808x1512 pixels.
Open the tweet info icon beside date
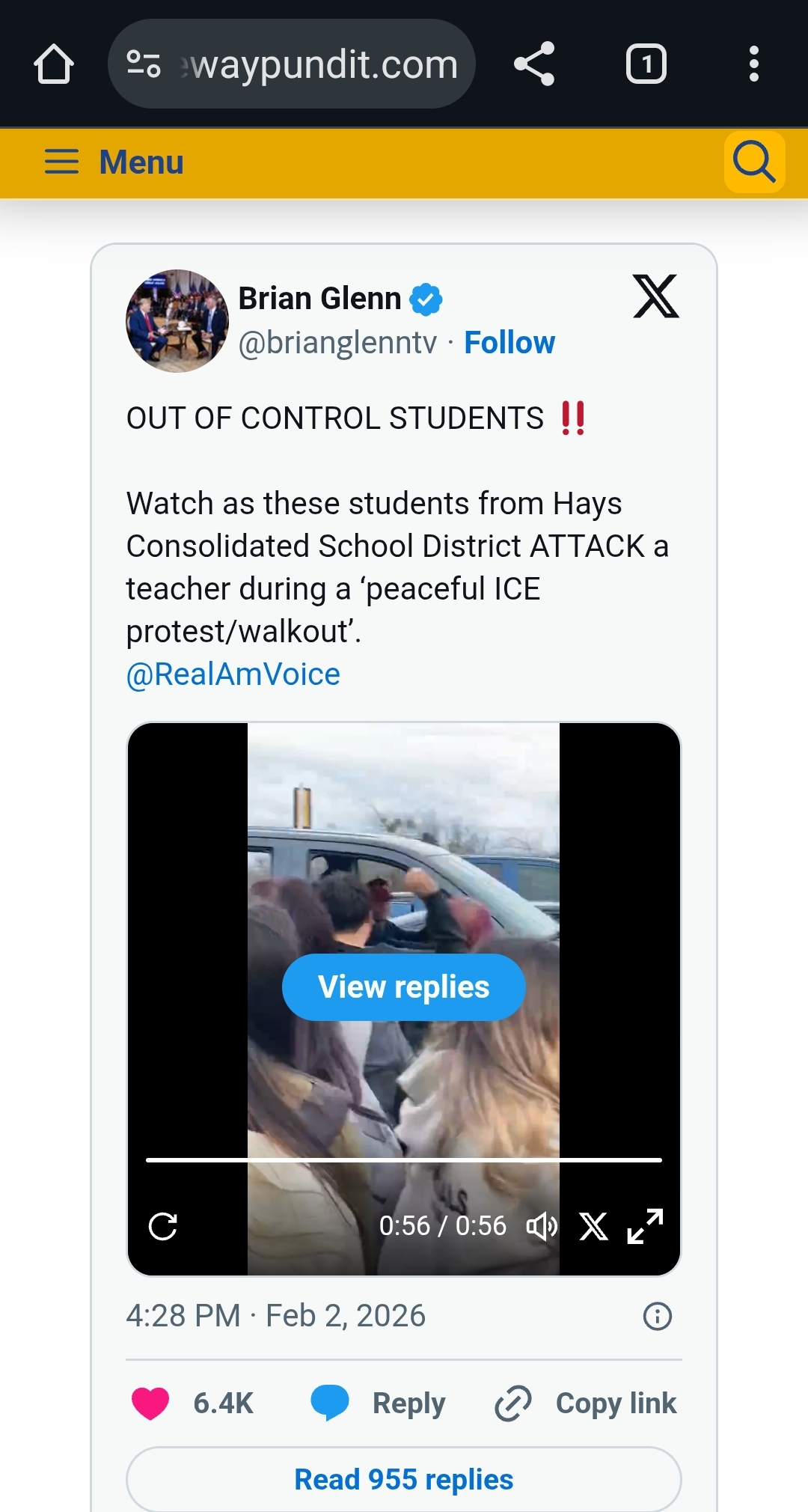point(658,1316)
